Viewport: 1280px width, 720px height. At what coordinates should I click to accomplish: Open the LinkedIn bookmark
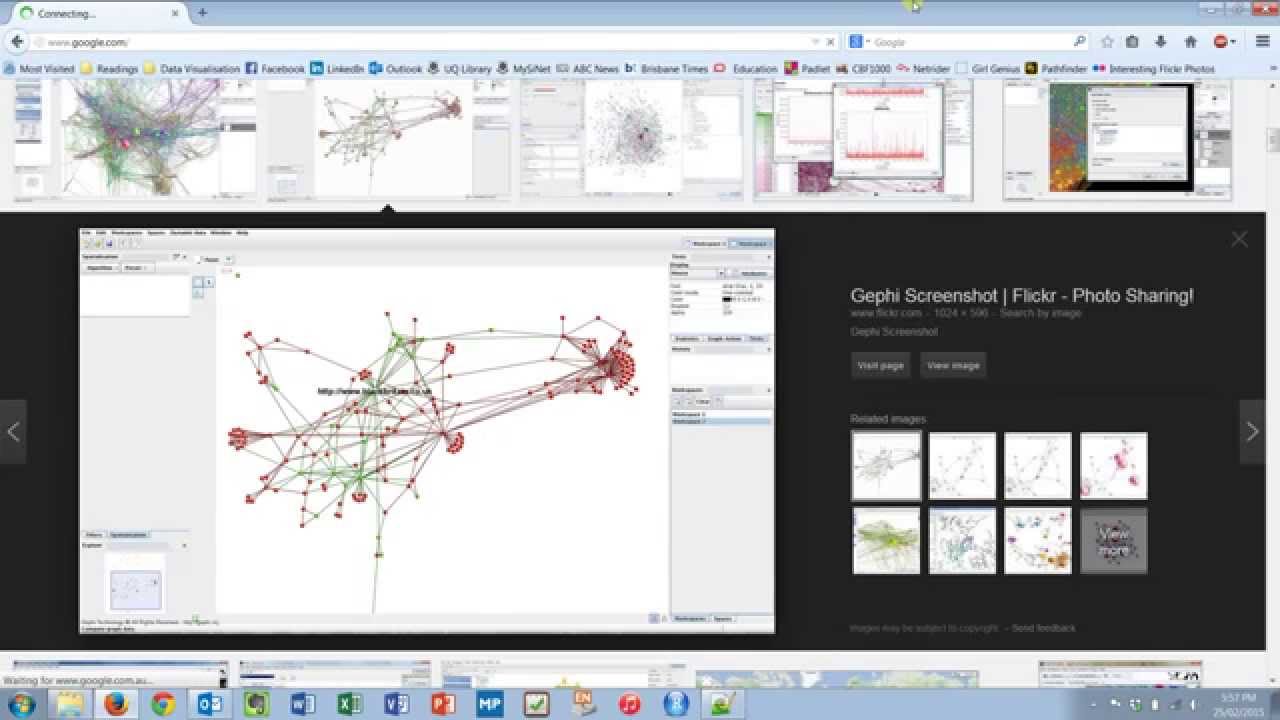pyautogui.click(x=337, y=69)
